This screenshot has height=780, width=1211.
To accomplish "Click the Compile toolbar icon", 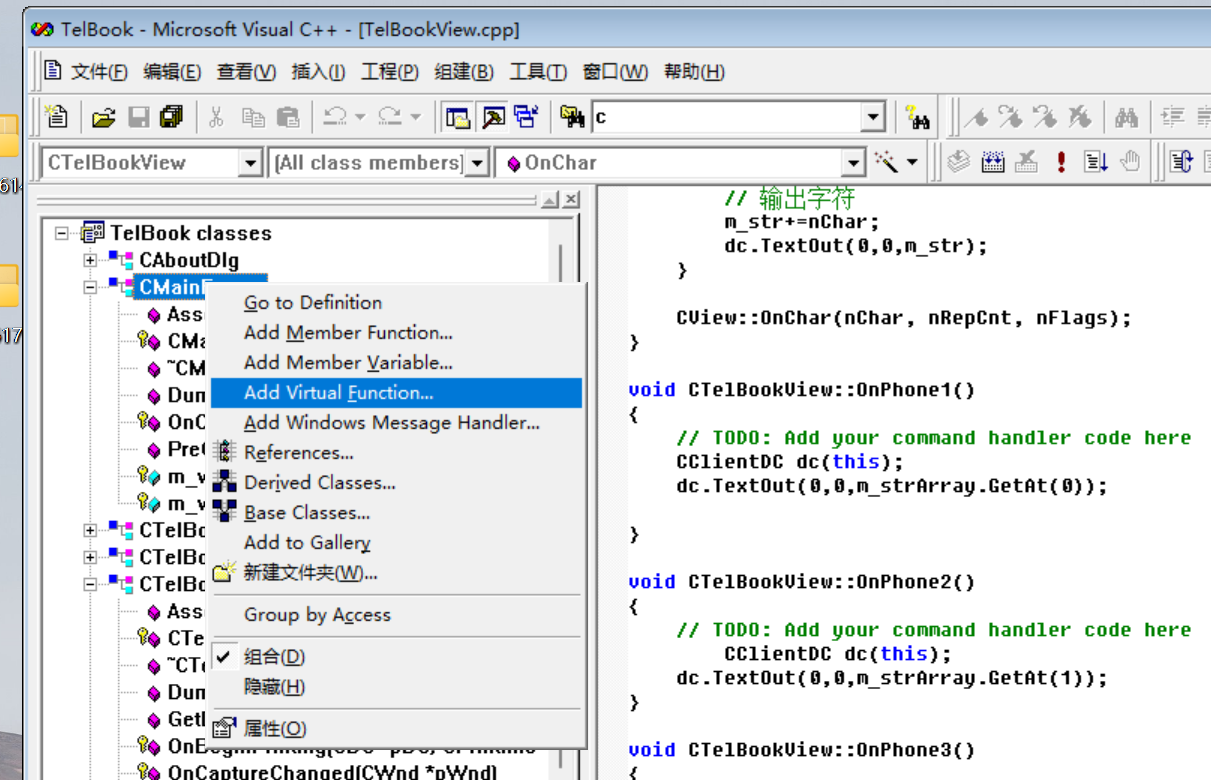I will pyautogui.click(x=959, y=162).
